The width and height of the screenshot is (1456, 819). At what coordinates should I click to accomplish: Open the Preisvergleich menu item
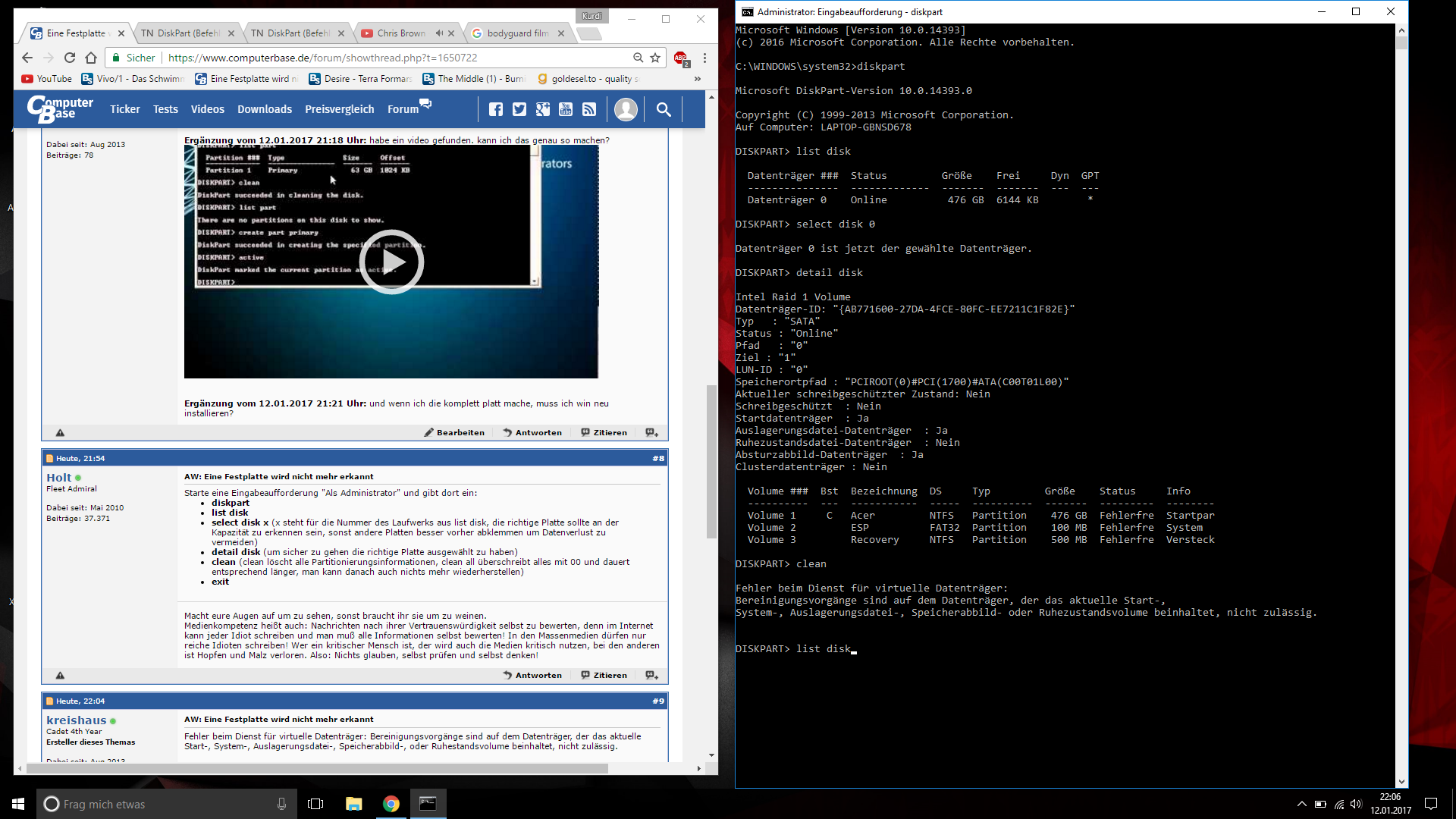[x=339, y=109]
